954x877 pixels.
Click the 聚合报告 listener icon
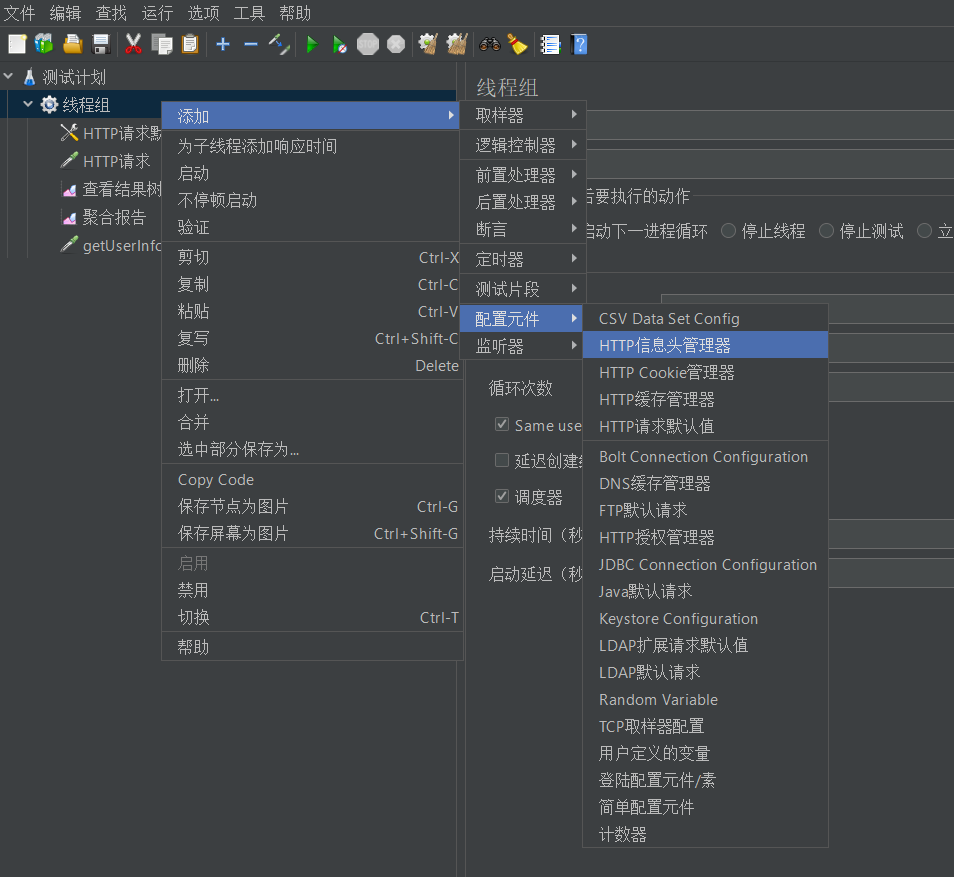click(69, 217)
